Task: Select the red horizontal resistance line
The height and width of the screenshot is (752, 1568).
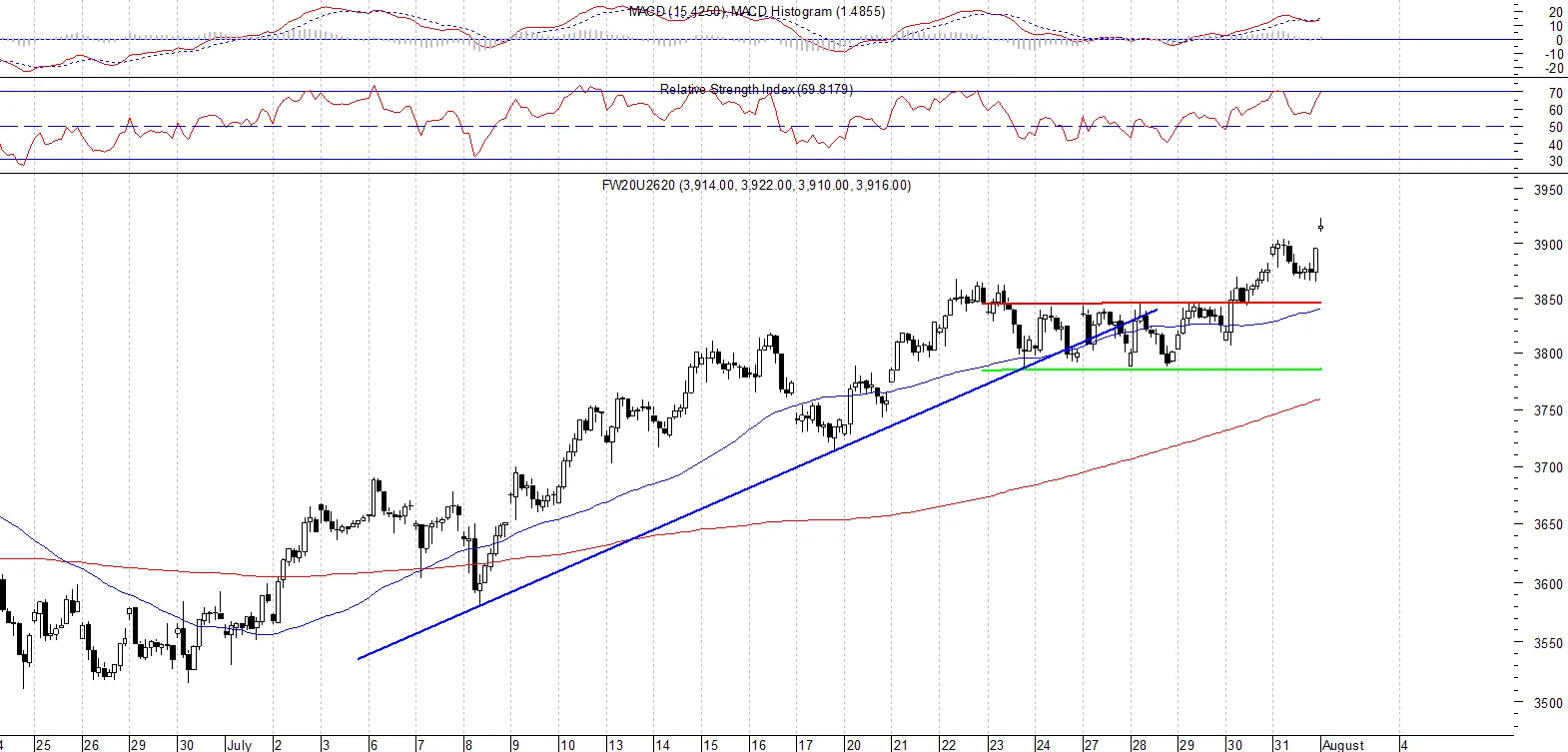Action: pyautogui.click(x=1153, y=303)
